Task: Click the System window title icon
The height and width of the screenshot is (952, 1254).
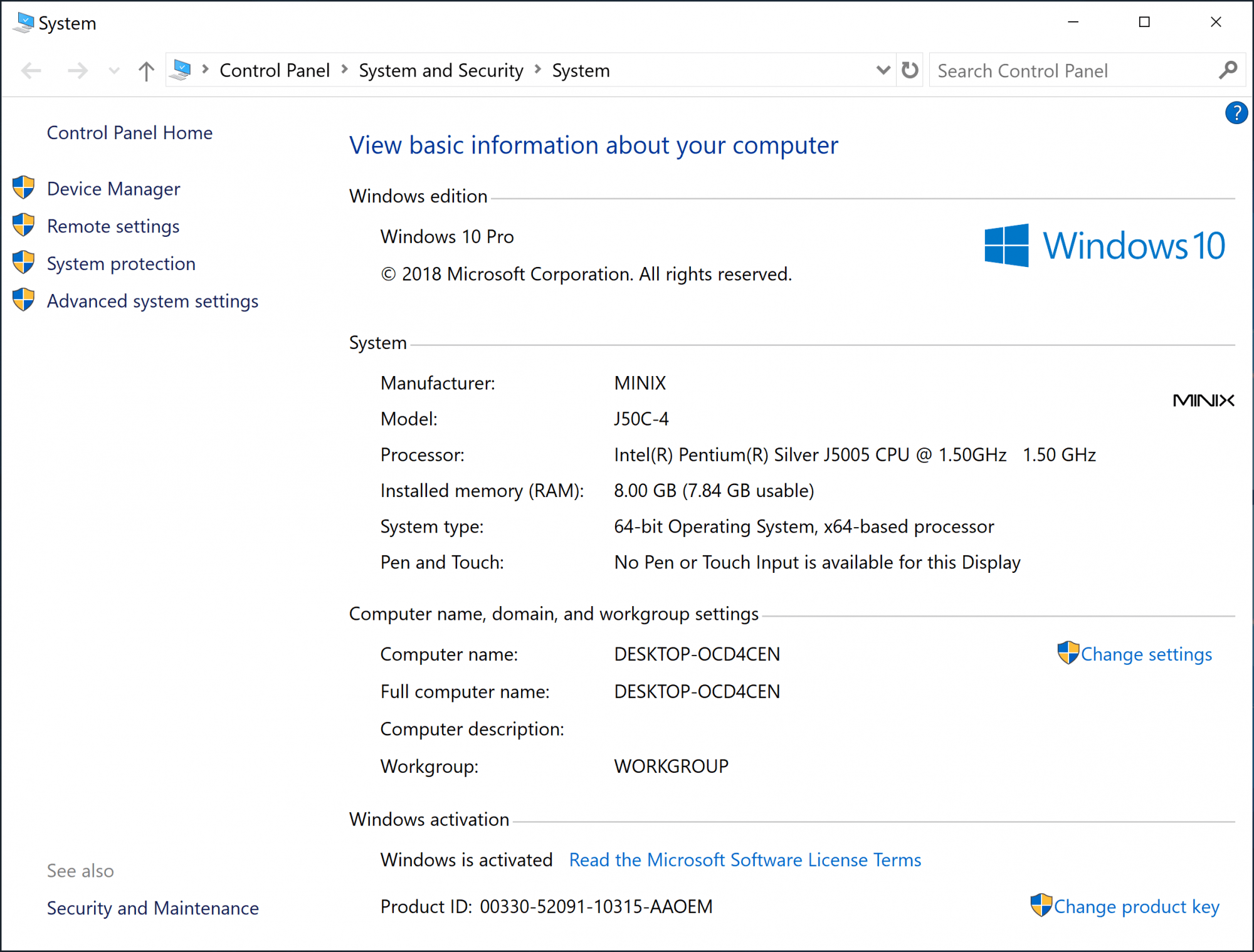Action: (x=24, y=23)
